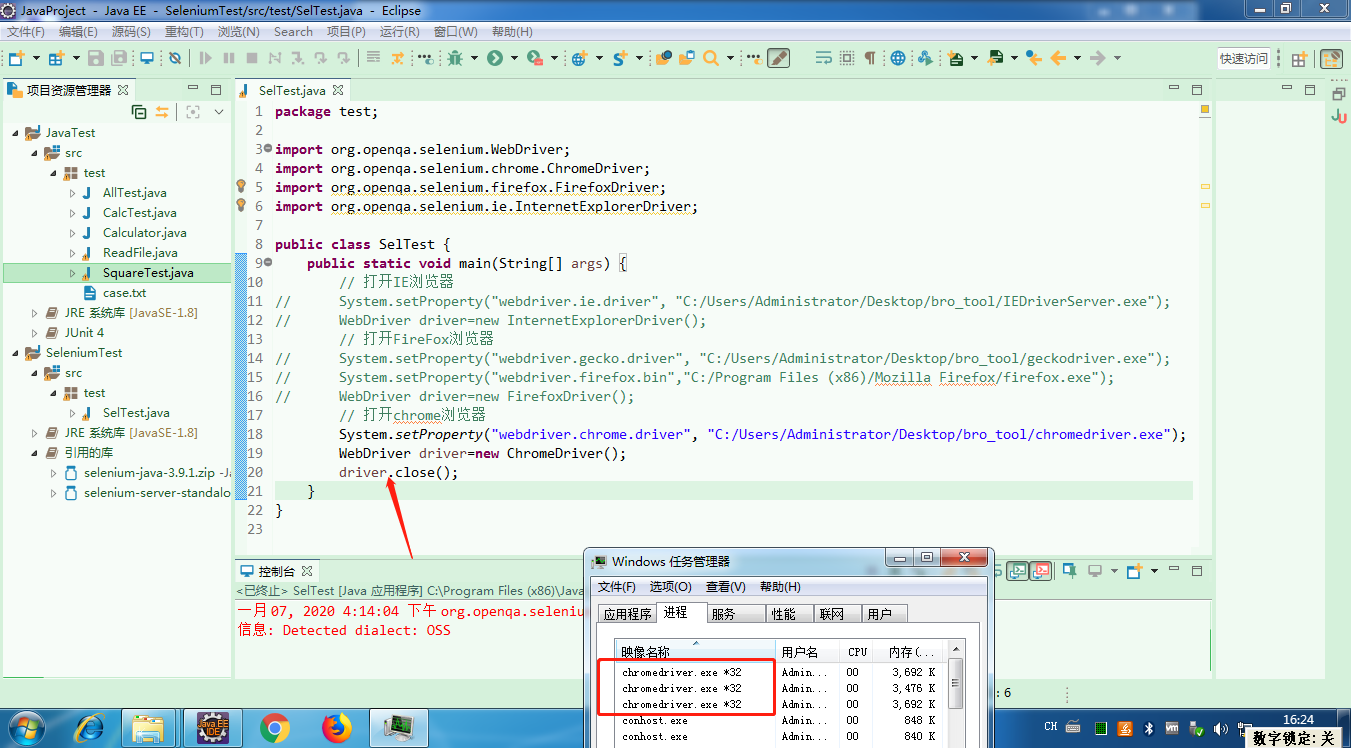Open 查看(V) menu in Task Manager
Screen dimensions: 1351x748
tap(725, 587)
